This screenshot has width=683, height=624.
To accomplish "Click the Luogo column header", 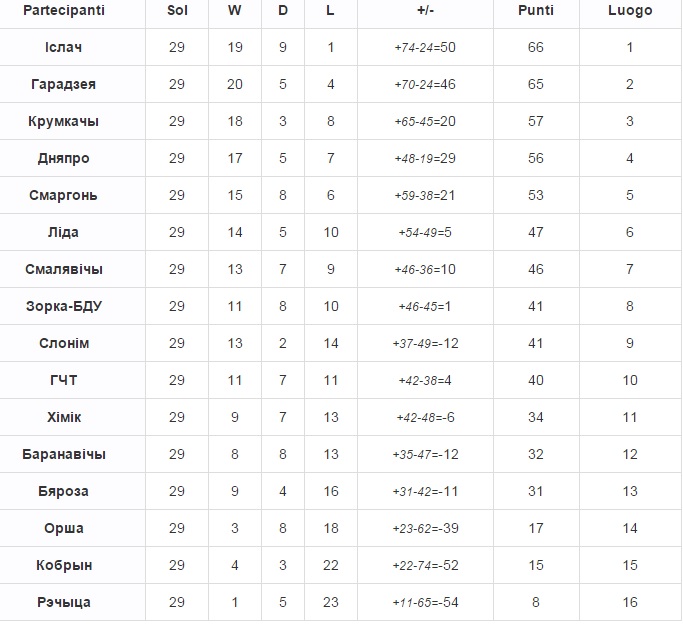I will point(630,11).
